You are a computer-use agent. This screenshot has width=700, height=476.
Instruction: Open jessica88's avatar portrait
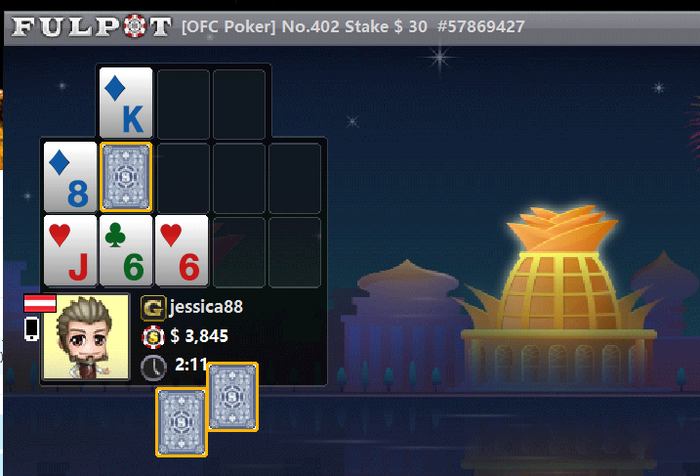tap(86, 337)
